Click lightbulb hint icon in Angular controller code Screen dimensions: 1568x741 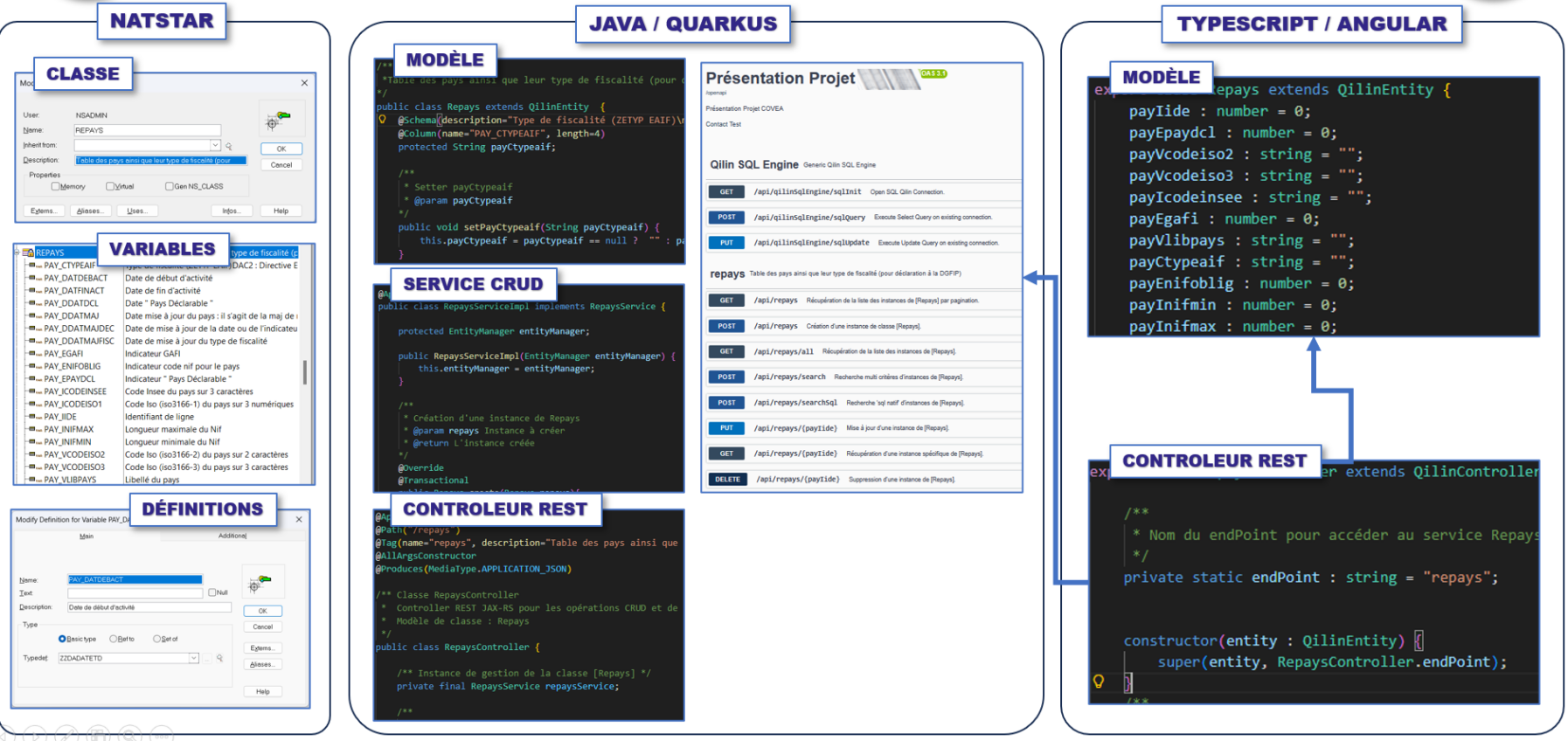[x=1099, y=681]
